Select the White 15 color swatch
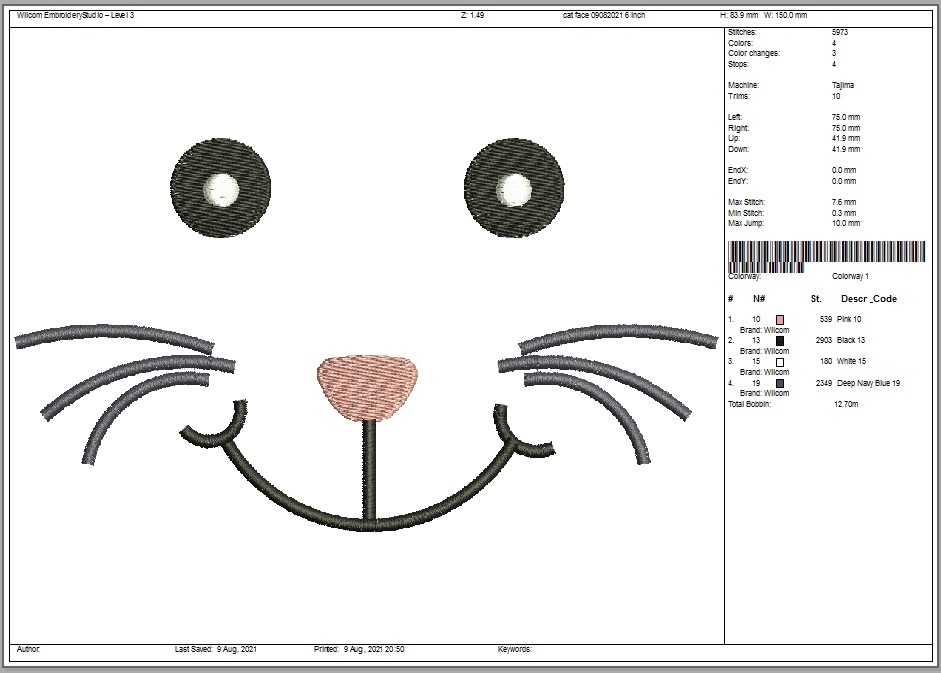This screenshot has width=941, height=673. [x=780, y=362]
